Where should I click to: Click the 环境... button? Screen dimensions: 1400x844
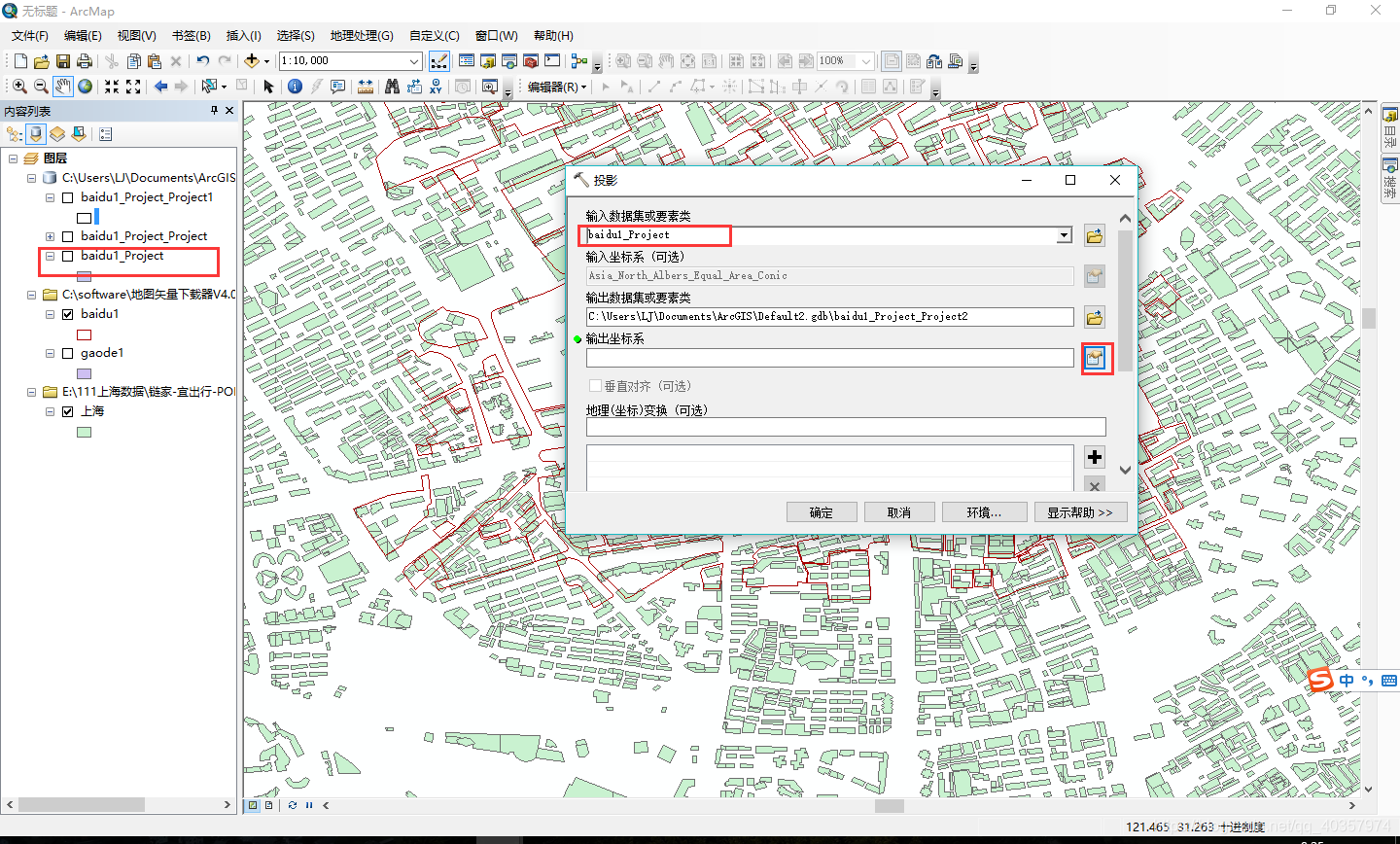(984, 512)
